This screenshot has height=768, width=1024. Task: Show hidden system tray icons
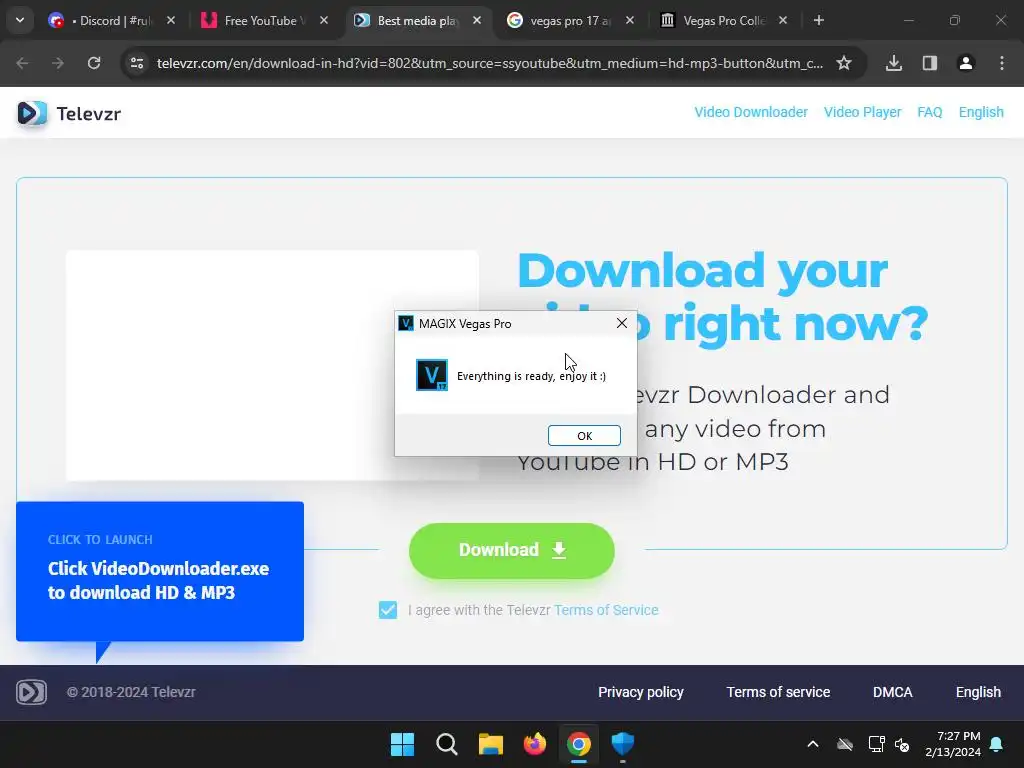tap(813, 744)
